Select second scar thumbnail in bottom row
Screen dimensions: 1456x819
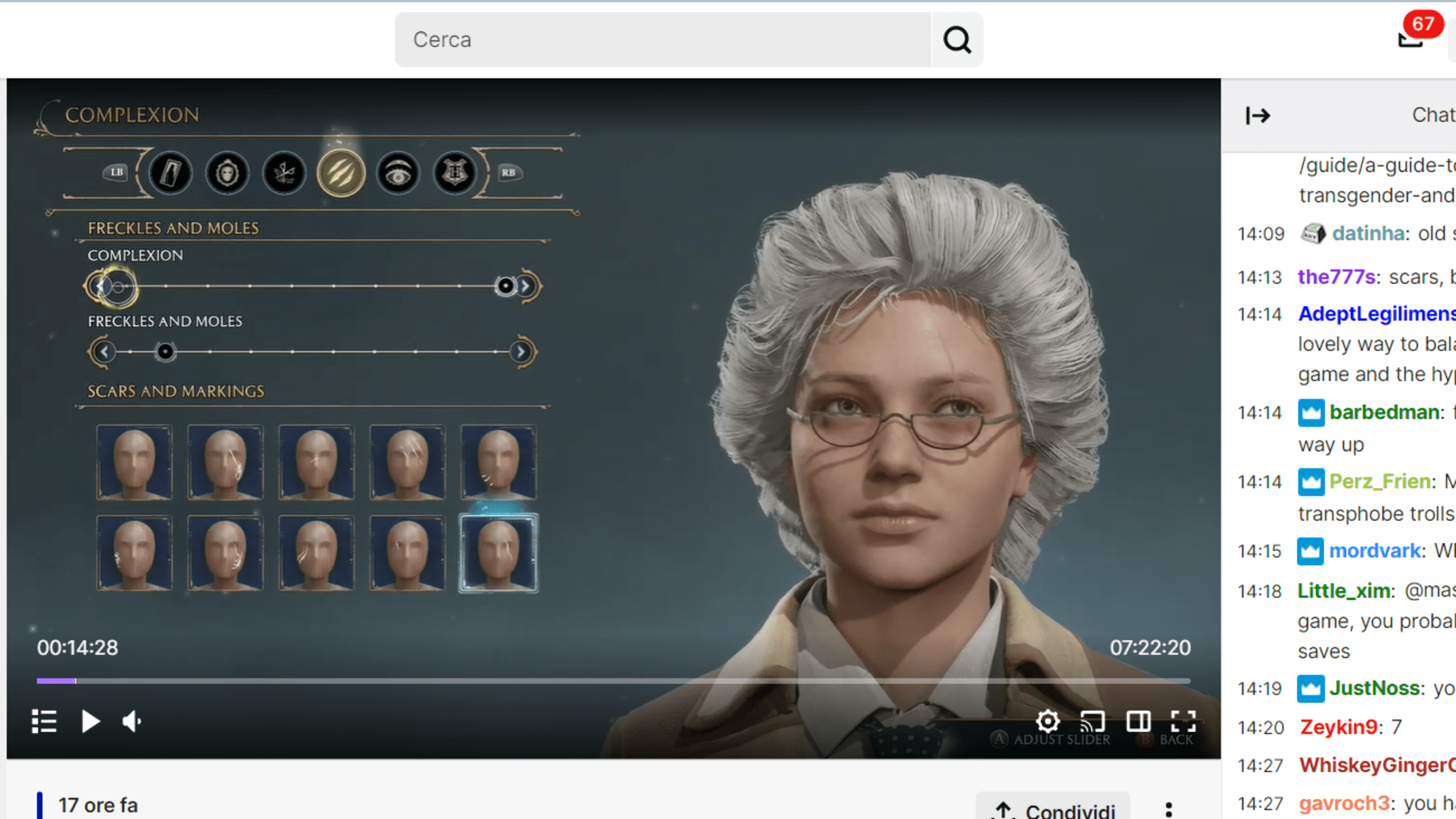225,553
